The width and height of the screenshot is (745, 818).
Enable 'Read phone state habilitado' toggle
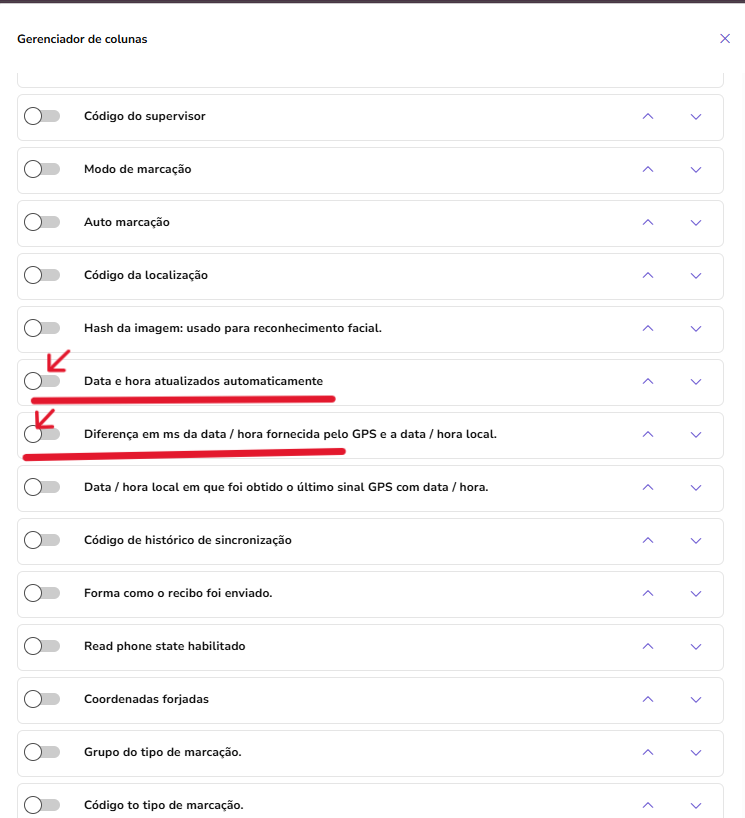tap(42, 646)
